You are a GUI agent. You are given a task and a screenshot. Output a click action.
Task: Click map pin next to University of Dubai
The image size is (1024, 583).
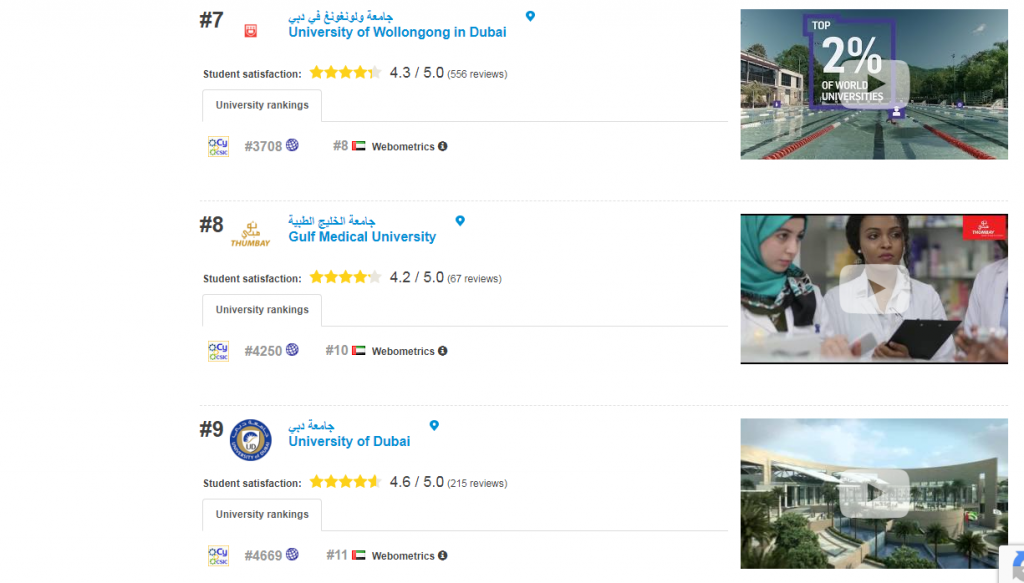[434, 426]
